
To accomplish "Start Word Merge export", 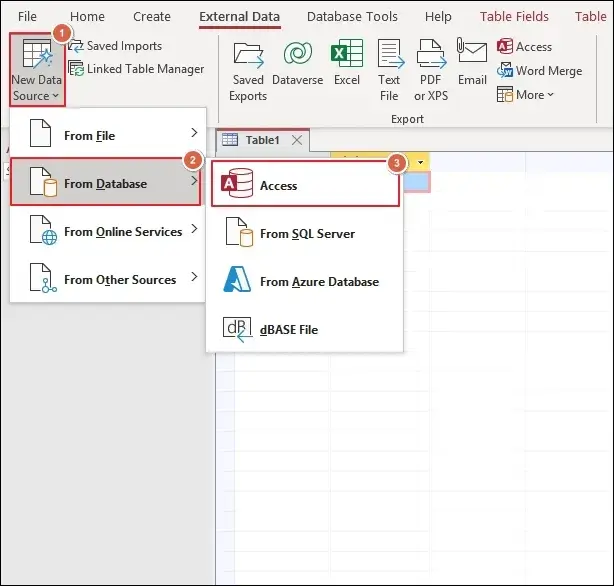I will tap(539, 71).
